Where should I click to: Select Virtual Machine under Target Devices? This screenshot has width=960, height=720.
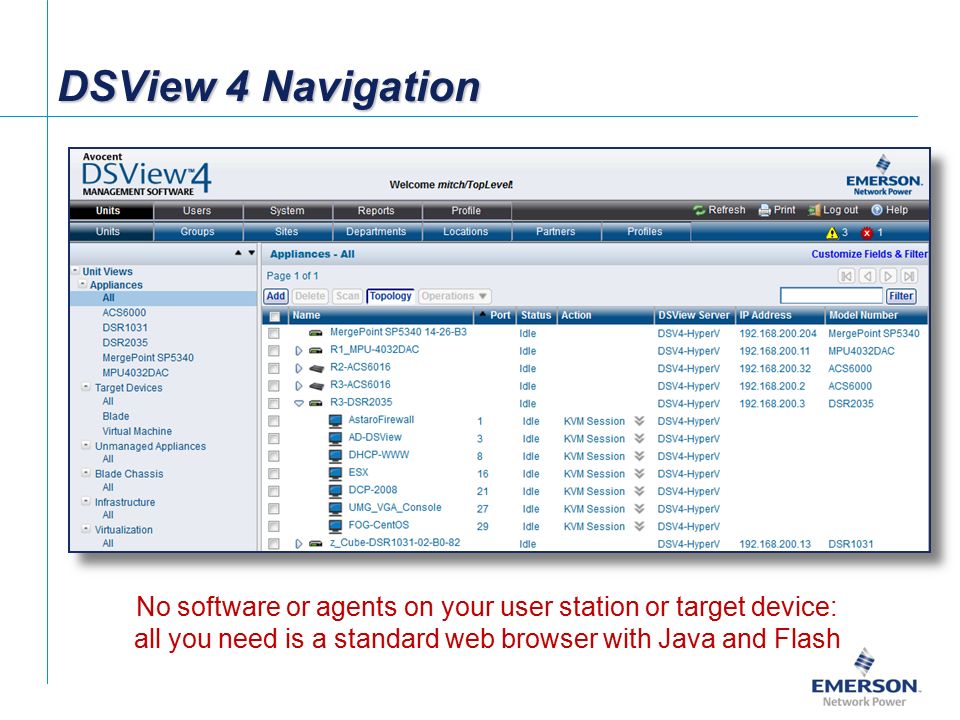(137, 432)
